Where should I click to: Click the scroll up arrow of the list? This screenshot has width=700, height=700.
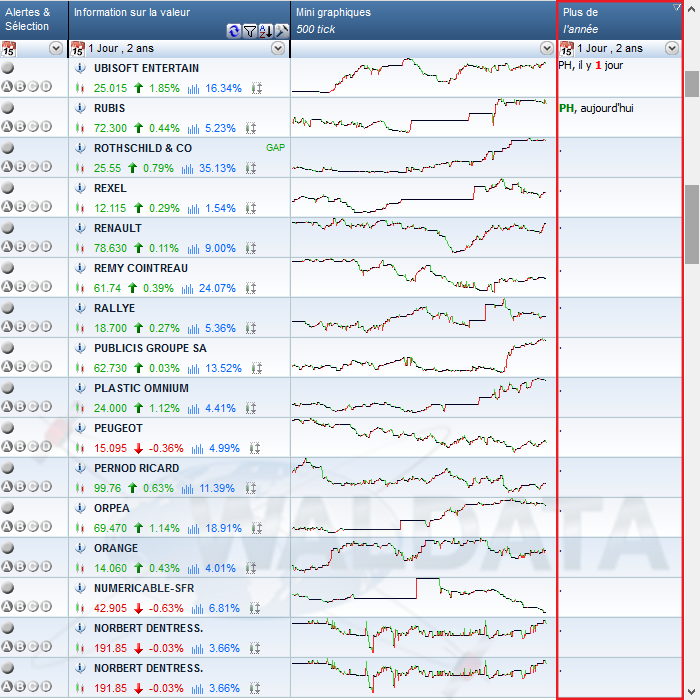(692, 8)
